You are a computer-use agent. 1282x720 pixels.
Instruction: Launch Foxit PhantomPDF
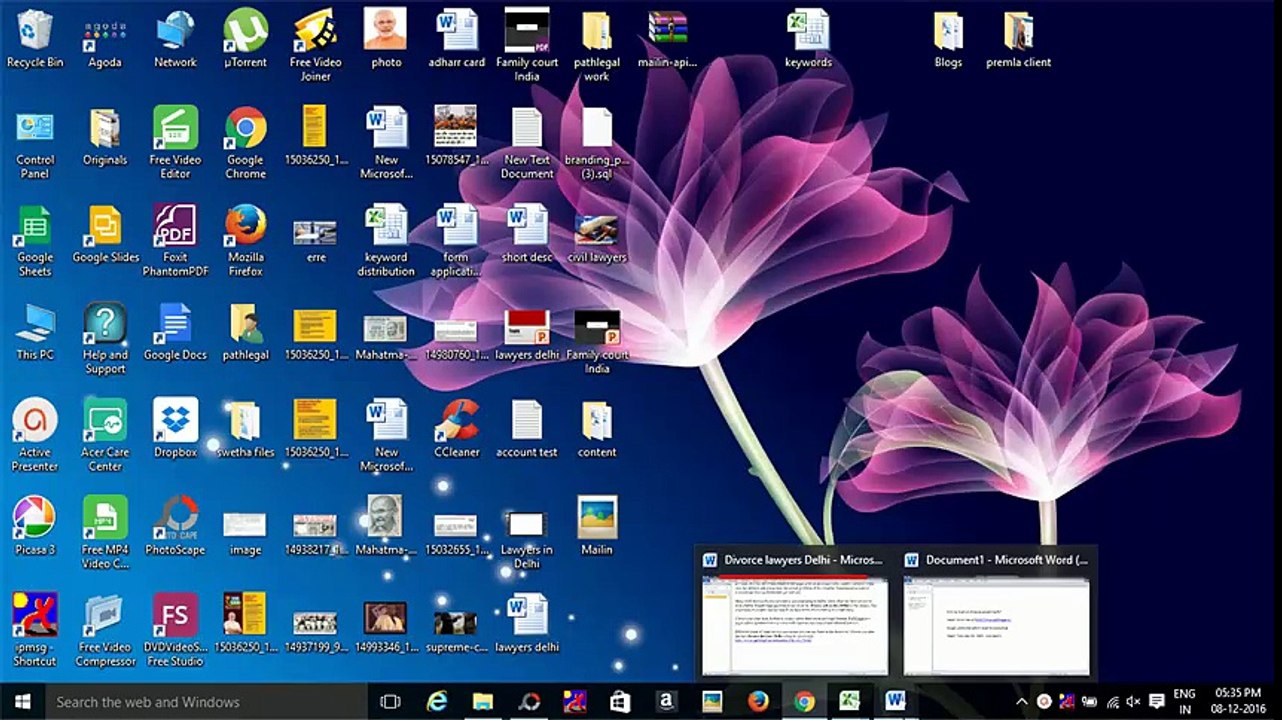tap(175, 241)
